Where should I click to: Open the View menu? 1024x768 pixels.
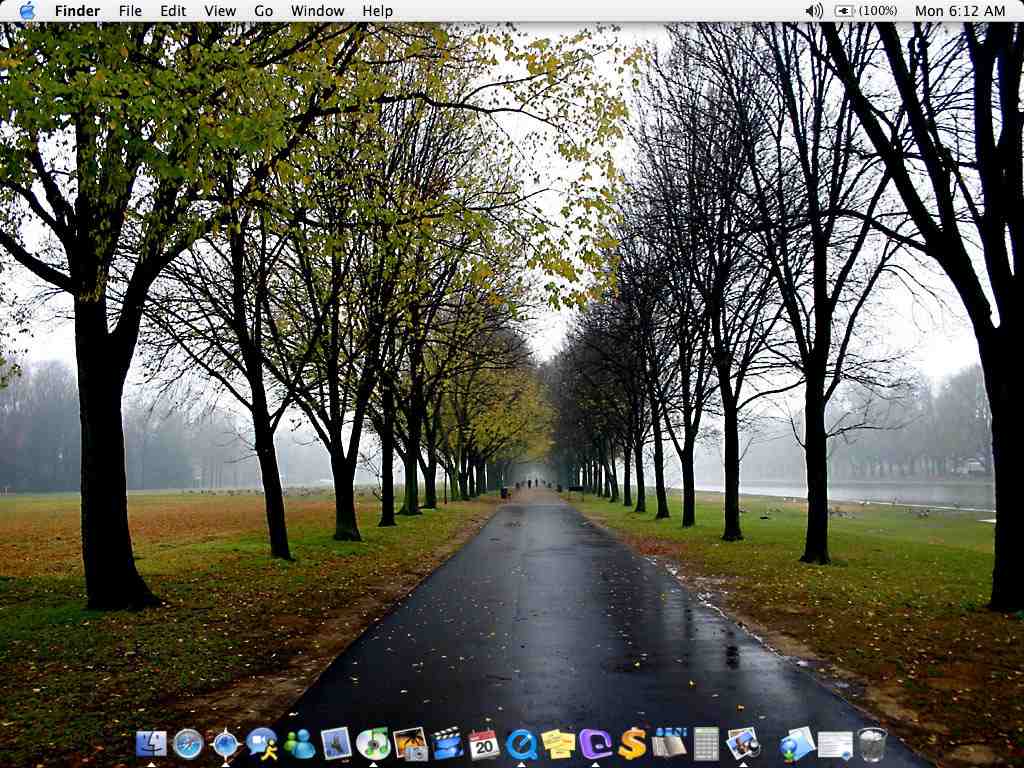pos(220,11)
